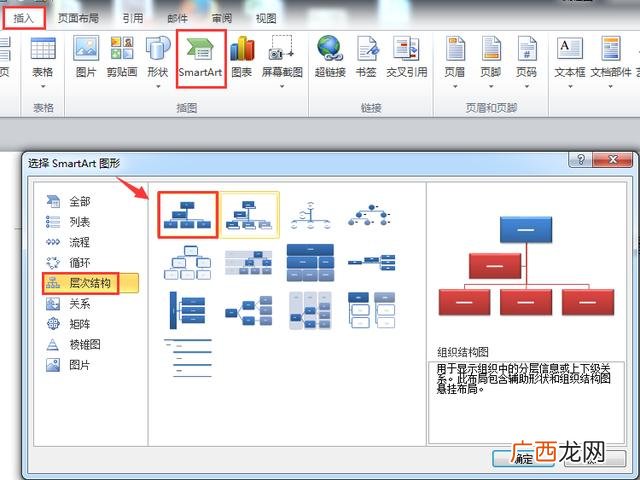Choose the hierarchy list layout thumbnail
The image size is (640, 480).
point(371,310)
